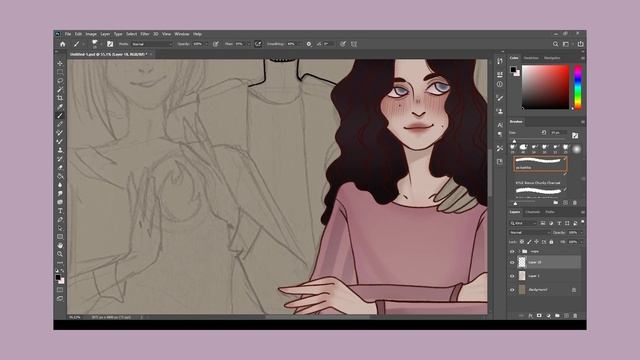Click the toolbox foreground color swatch
Viewport: 640px width, 360px height.
tap(58, 278)
